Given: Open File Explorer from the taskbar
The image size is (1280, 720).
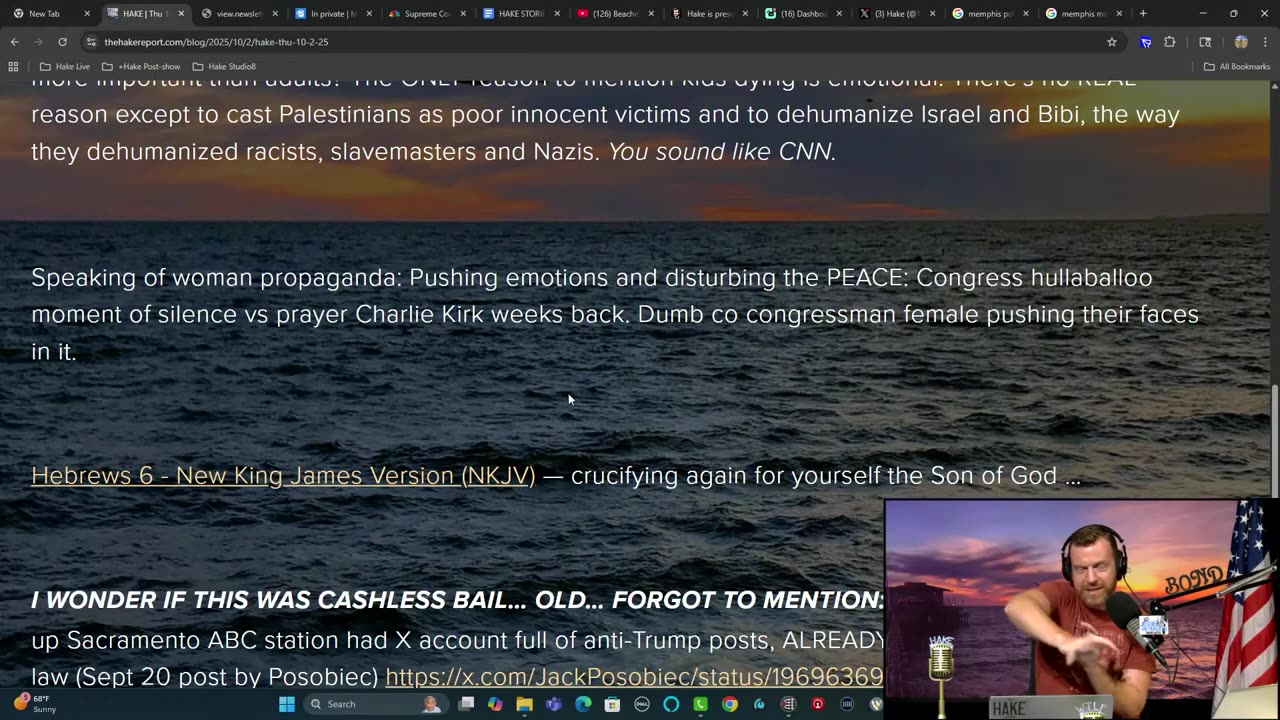Looking at the screenshot, I should point(524,704).
